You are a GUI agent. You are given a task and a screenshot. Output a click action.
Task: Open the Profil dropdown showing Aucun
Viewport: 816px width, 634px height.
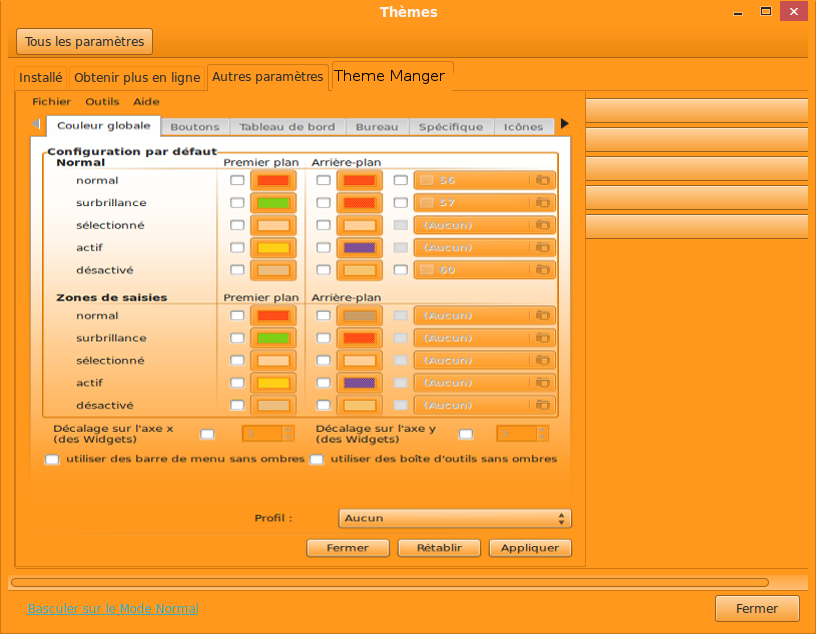(x=455, y=518)
